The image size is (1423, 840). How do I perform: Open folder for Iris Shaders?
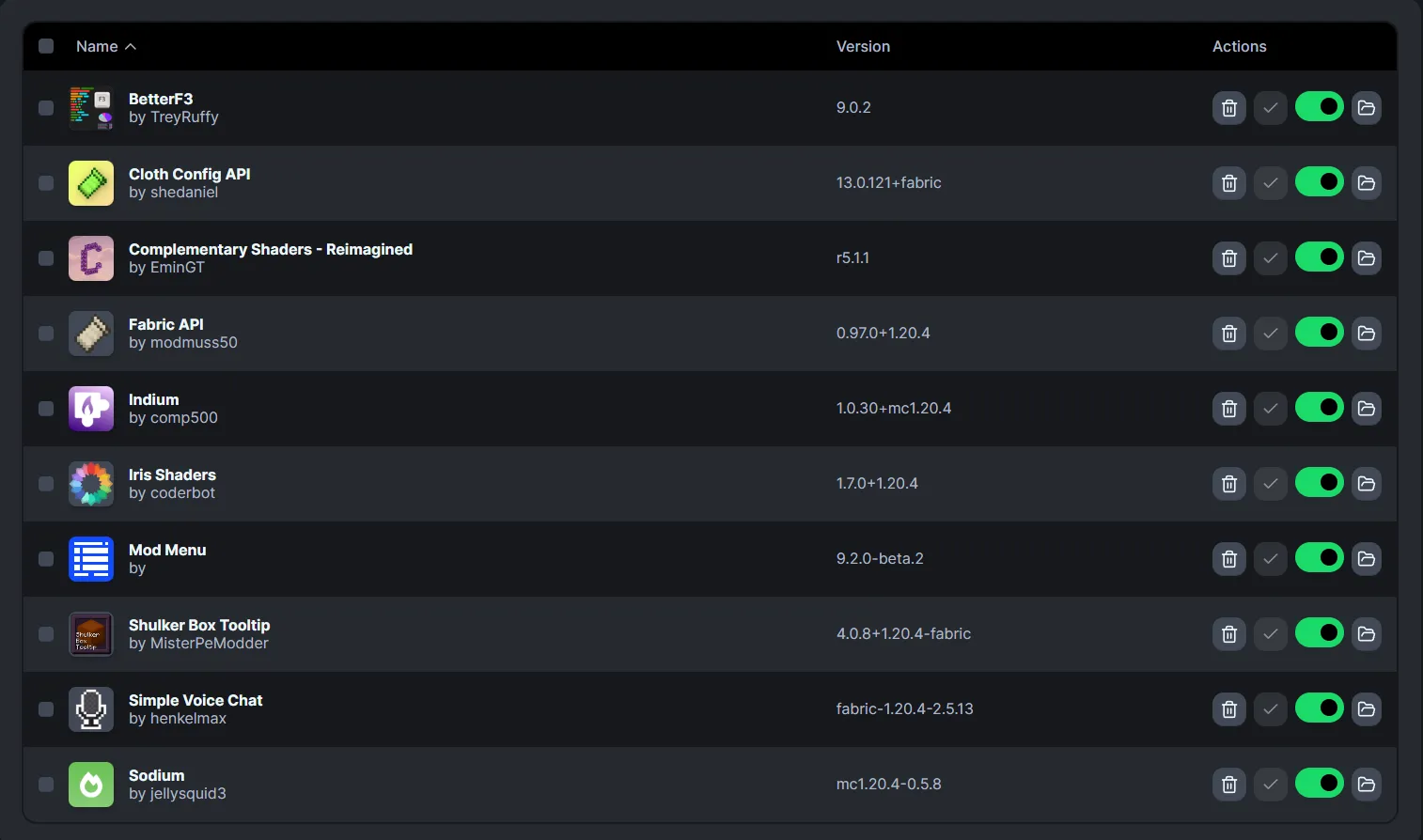pyautogui.click(x=1366, y=484)
